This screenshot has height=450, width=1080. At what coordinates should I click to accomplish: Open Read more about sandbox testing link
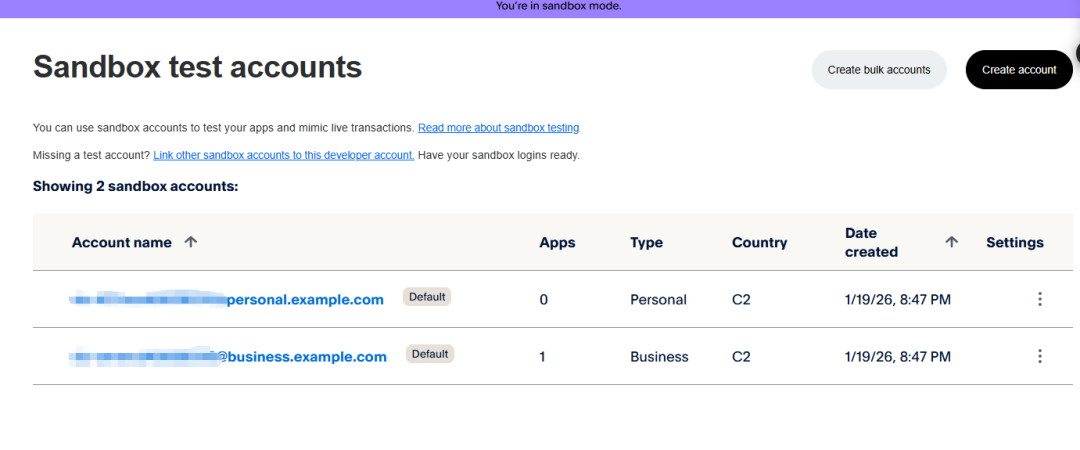(x=498, y=128)
